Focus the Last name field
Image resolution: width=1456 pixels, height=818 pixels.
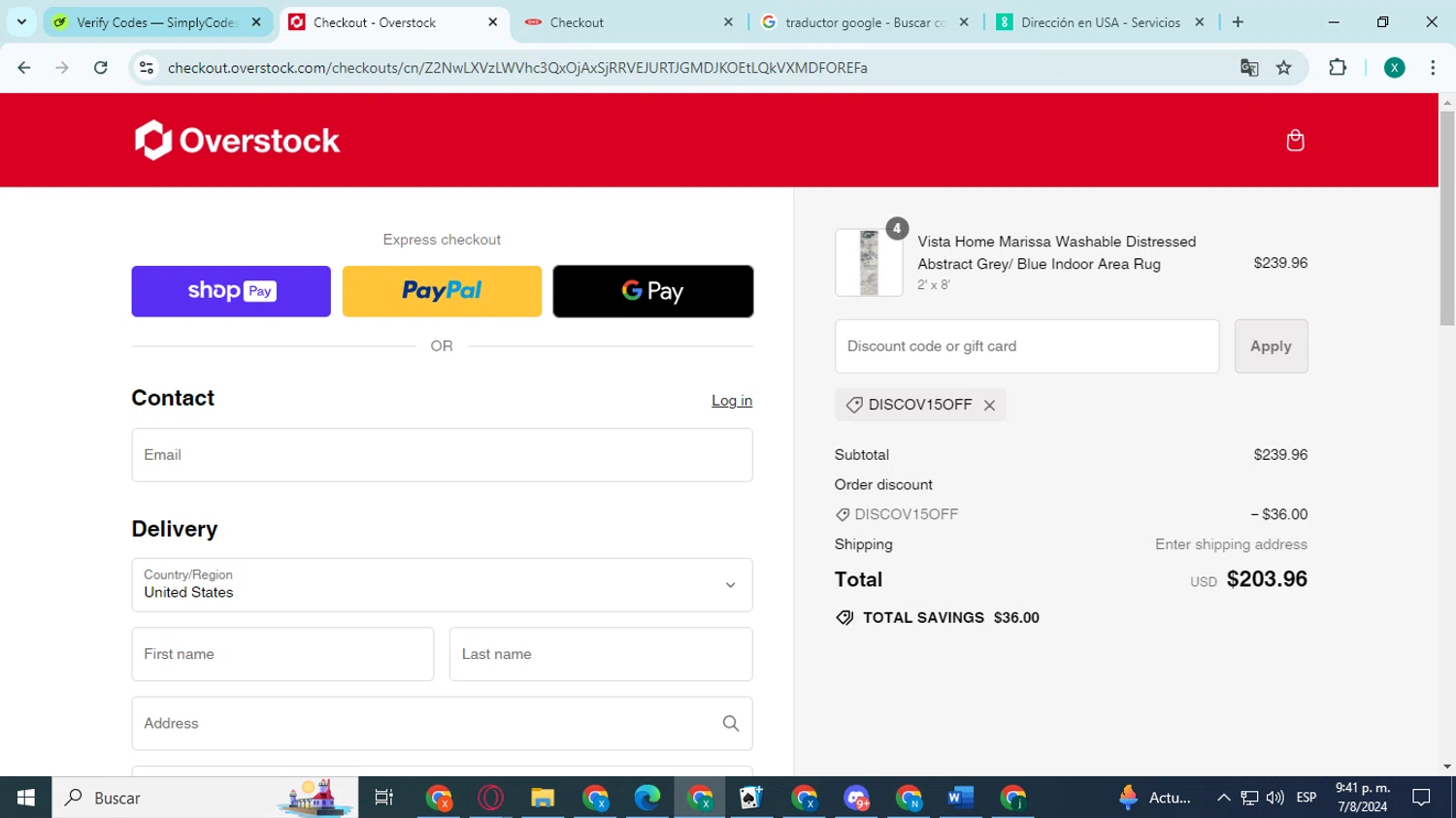(x=601, y=654)
